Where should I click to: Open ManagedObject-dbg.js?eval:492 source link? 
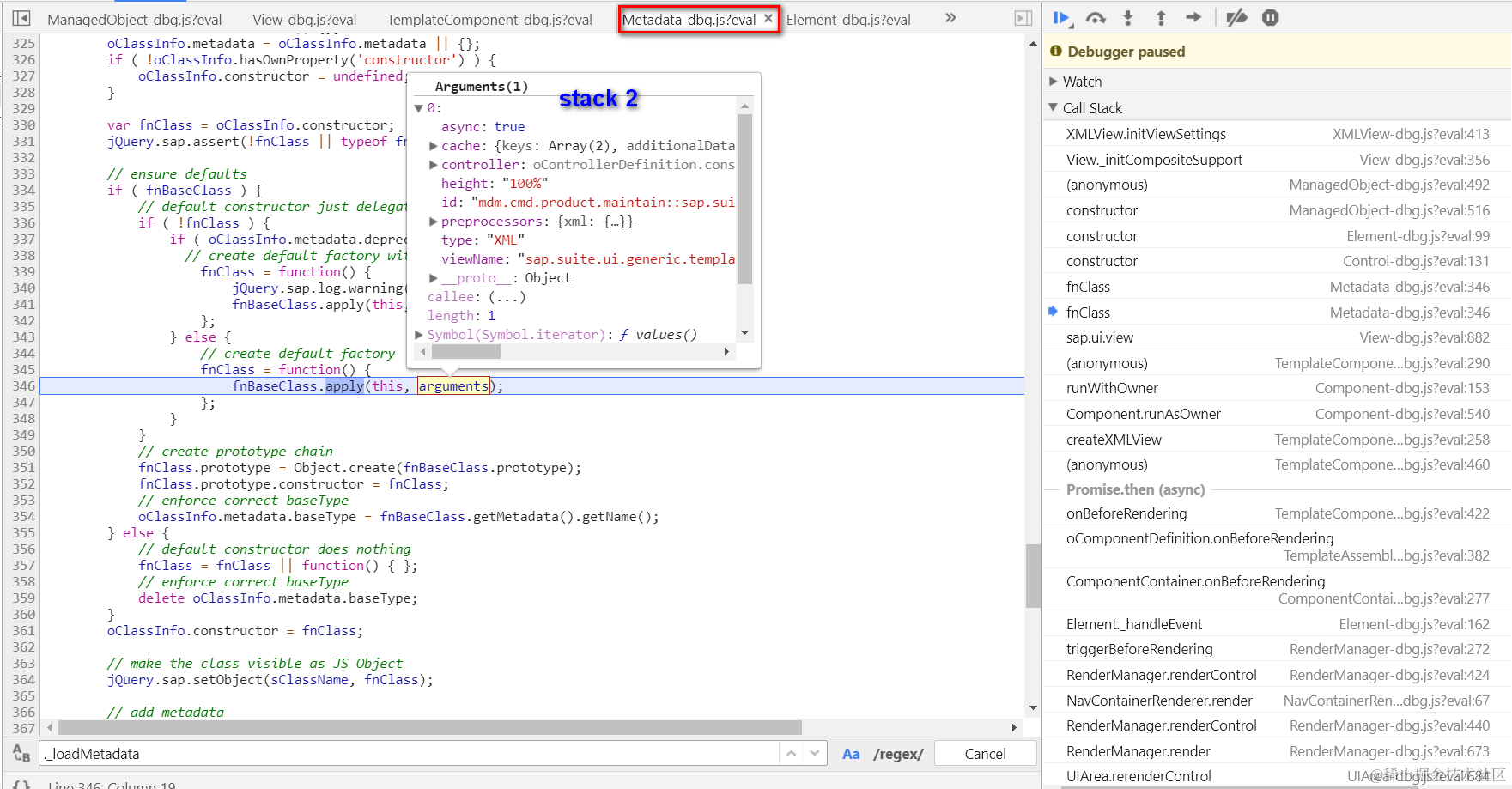point(1389,185)
